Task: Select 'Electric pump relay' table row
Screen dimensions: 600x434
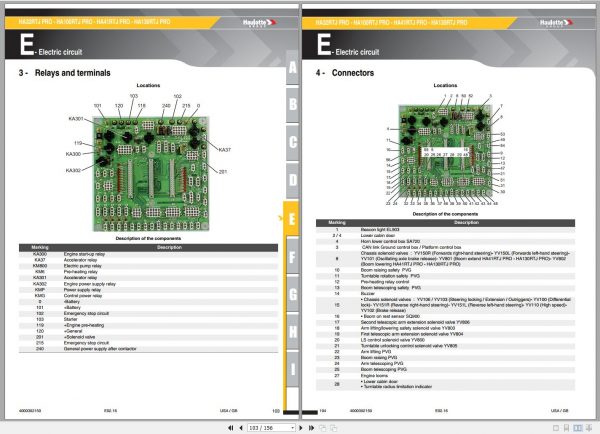Action: (148, 266)
